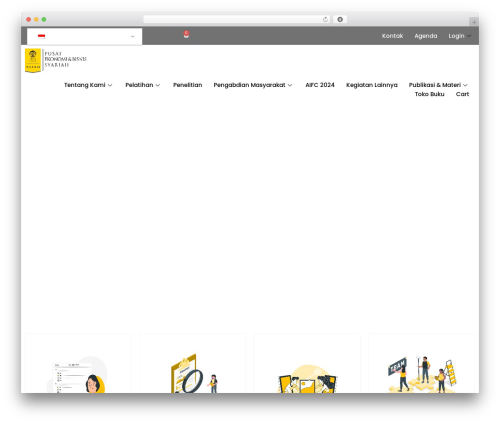
Task: Go to the Agenda page
Action: (x=426, y=36)
